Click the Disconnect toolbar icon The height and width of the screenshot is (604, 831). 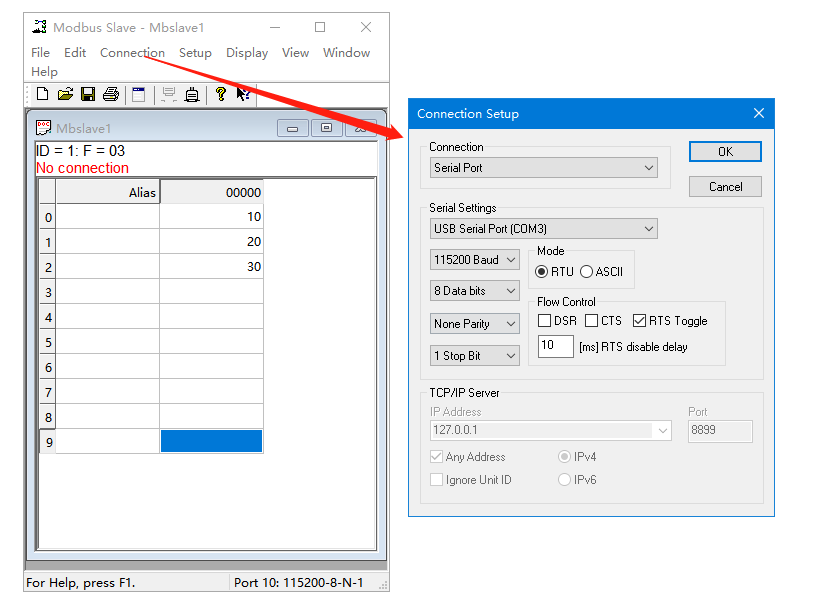click(191, 94)
